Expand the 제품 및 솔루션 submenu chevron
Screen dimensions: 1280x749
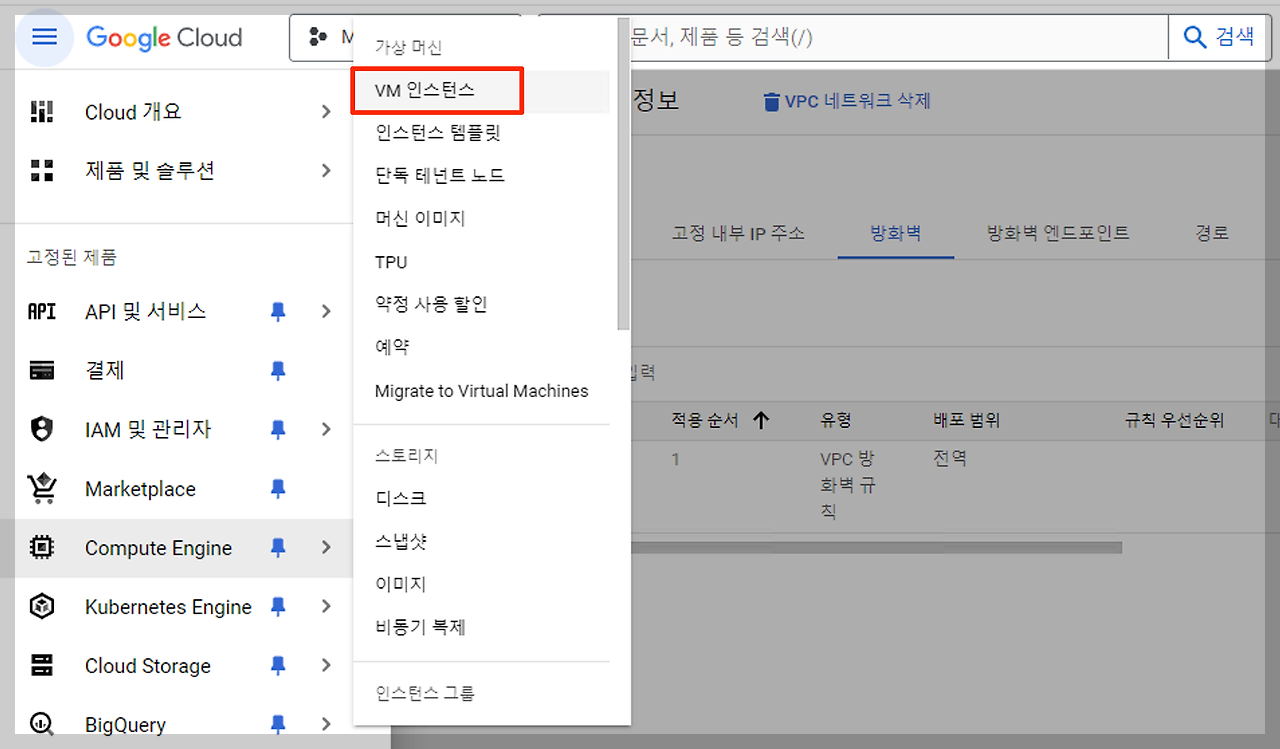click(326, 171)
